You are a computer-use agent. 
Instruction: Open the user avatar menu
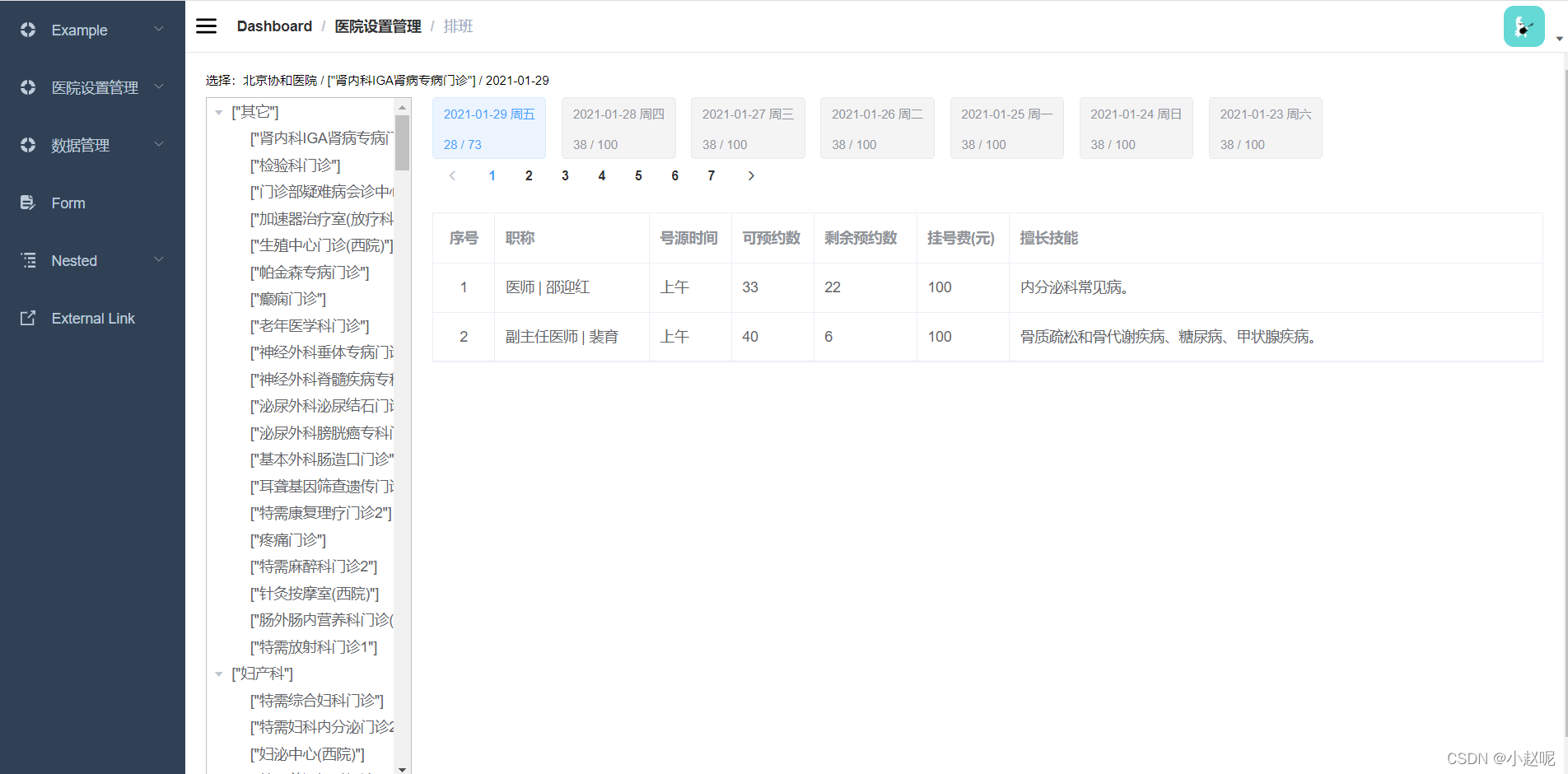click(x=1524, y=26)
